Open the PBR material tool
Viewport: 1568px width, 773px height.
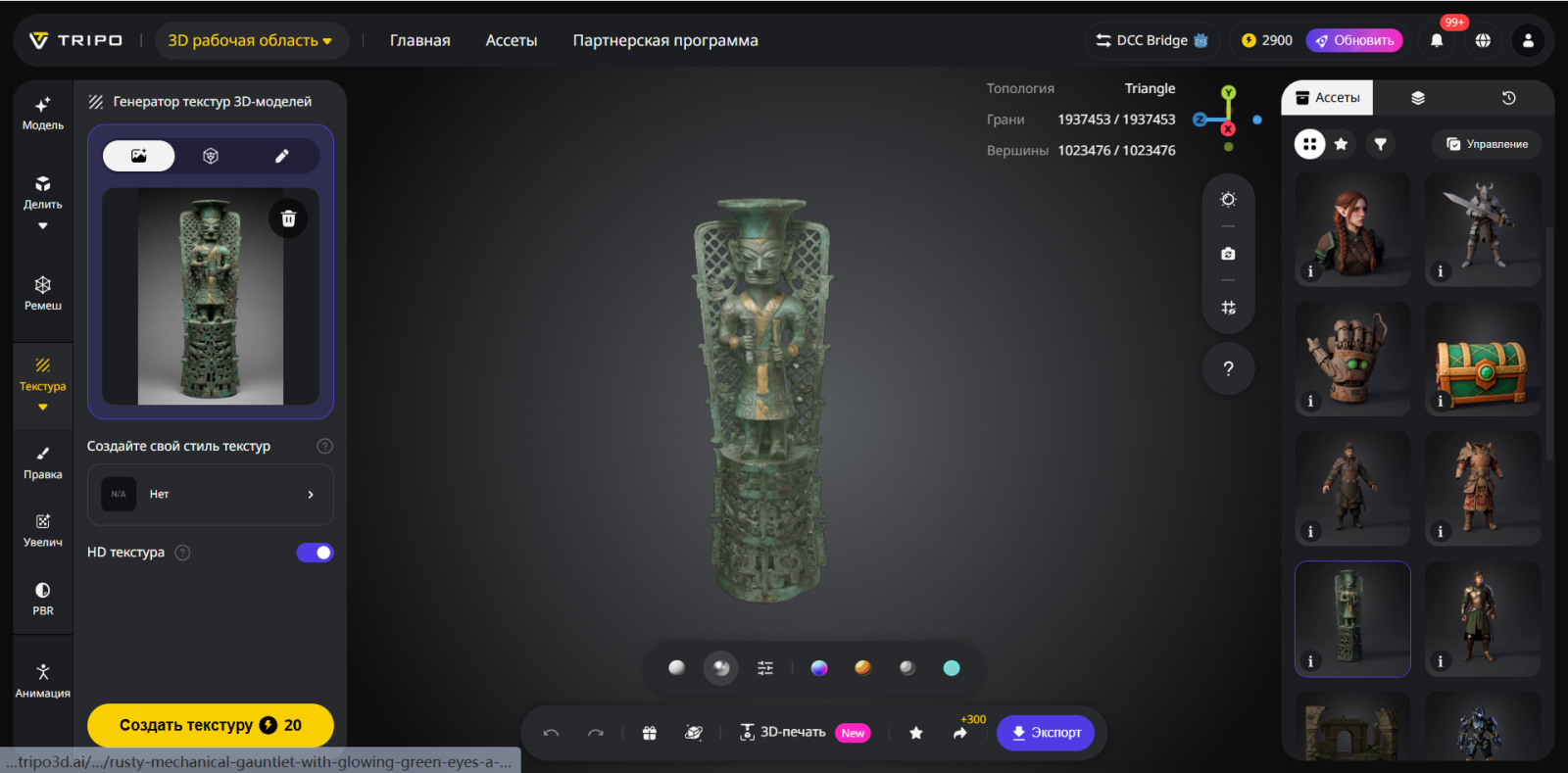pyautogui.click(x=42, y=599)
